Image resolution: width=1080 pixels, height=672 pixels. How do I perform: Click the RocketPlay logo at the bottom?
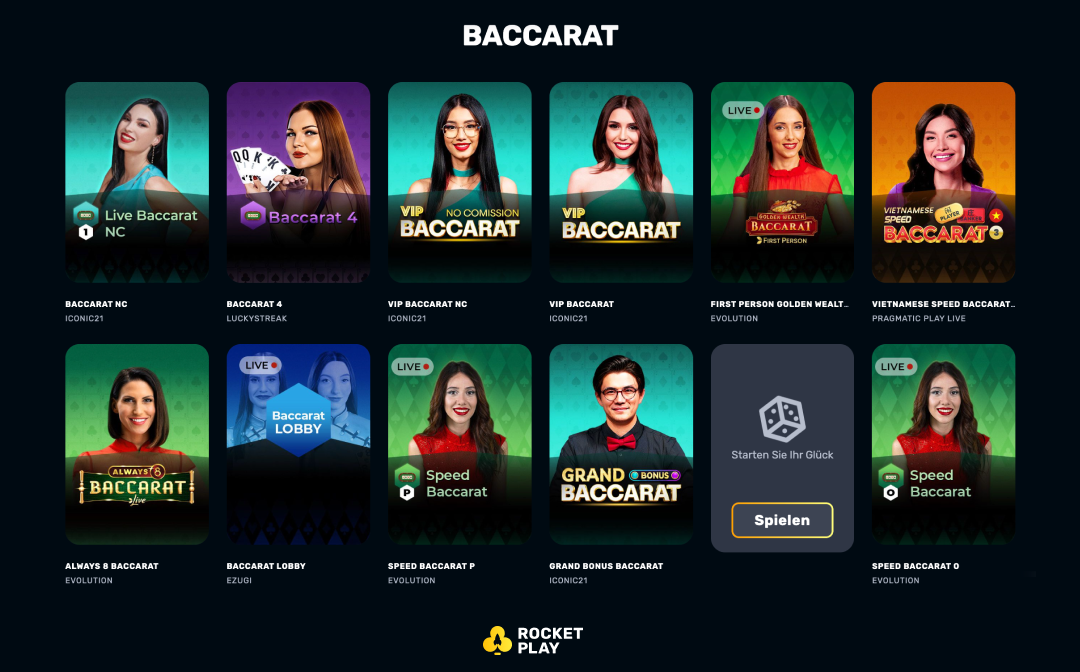coord(533,640)
